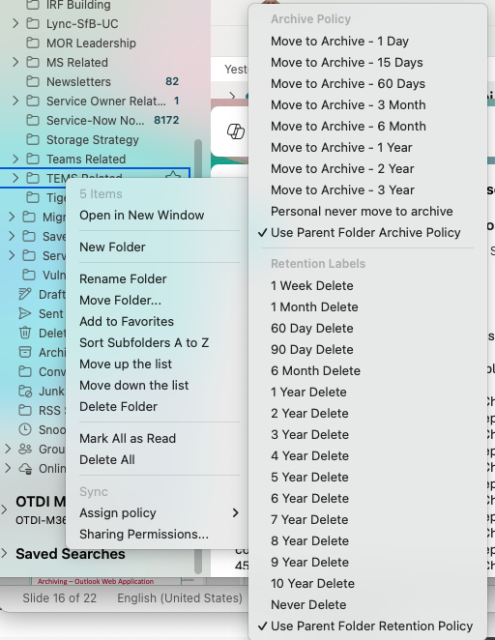Apply 1 Month Delete retention label

(x=314, y=307)
